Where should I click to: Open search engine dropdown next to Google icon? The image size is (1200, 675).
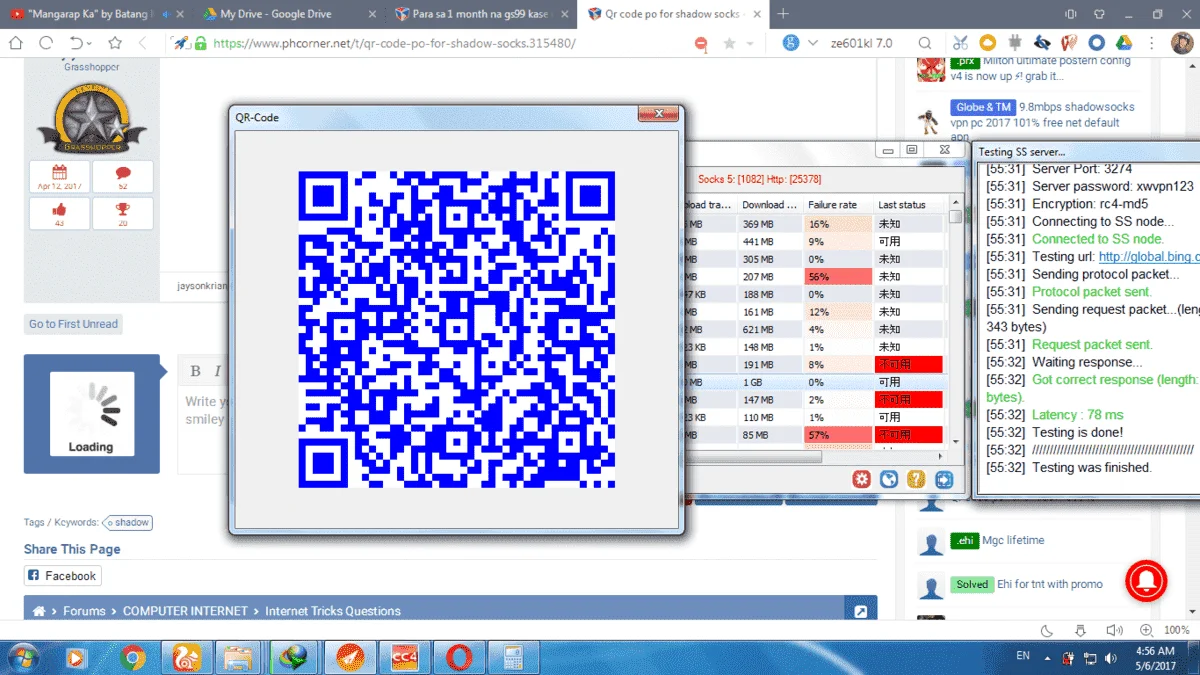pos(813,44)
